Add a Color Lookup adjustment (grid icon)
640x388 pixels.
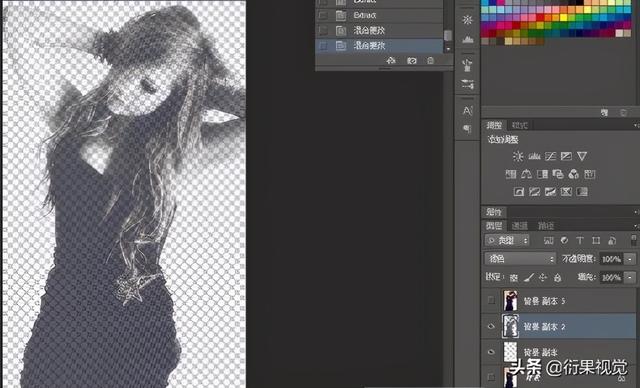click(x=590, y=175)
